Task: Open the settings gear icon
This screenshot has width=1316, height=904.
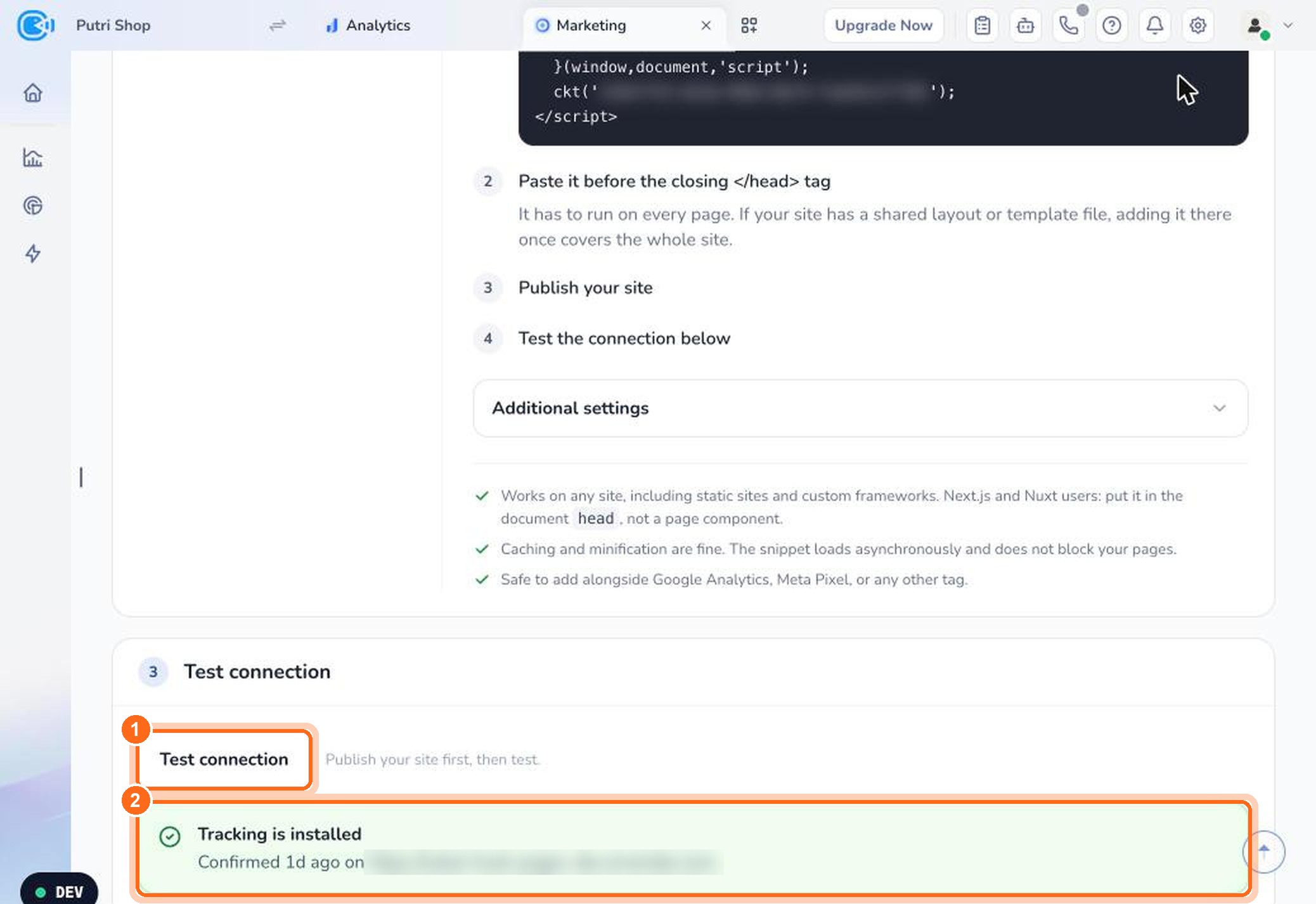Action: (1198, 25)
